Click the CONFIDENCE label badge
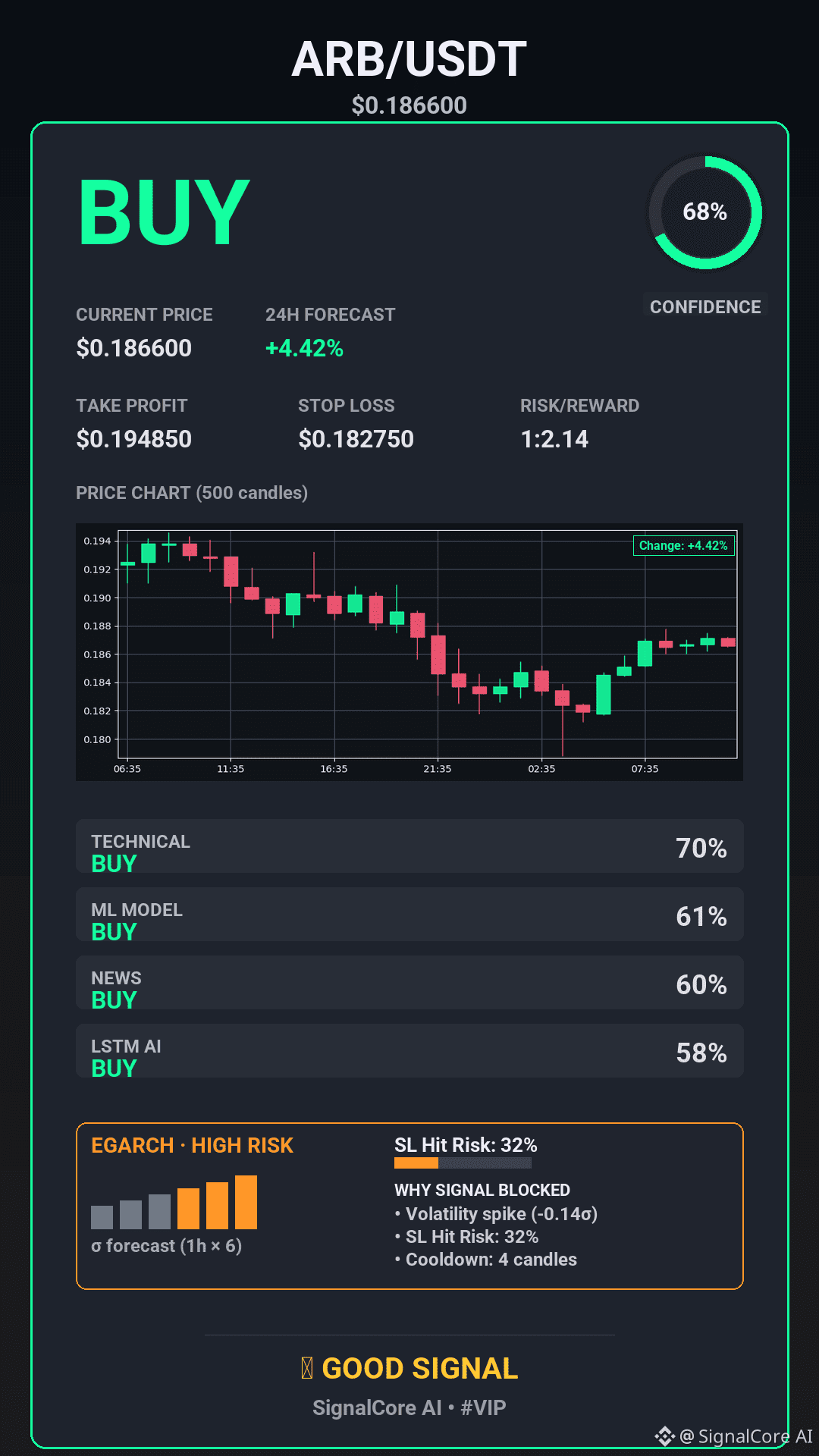The width and height of the screenshot is (819, 1456). coord(705,306)
